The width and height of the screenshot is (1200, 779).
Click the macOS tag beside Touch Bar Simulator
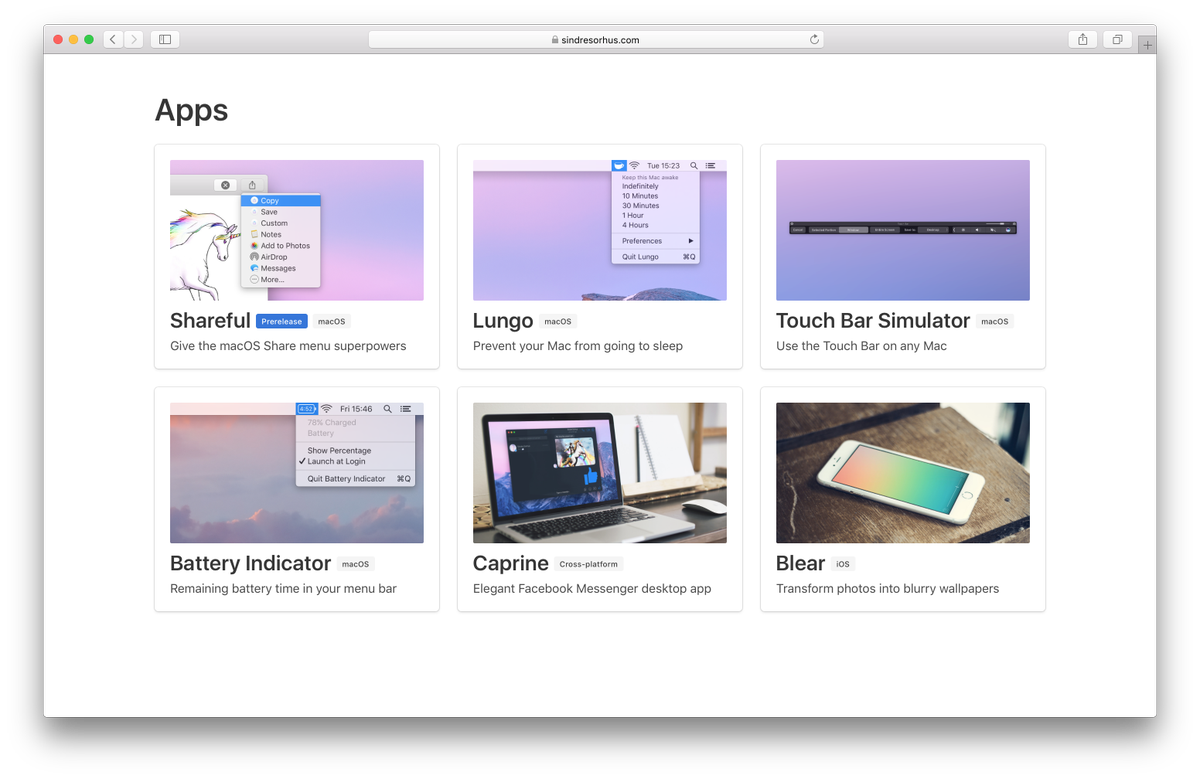click(995, 322)
